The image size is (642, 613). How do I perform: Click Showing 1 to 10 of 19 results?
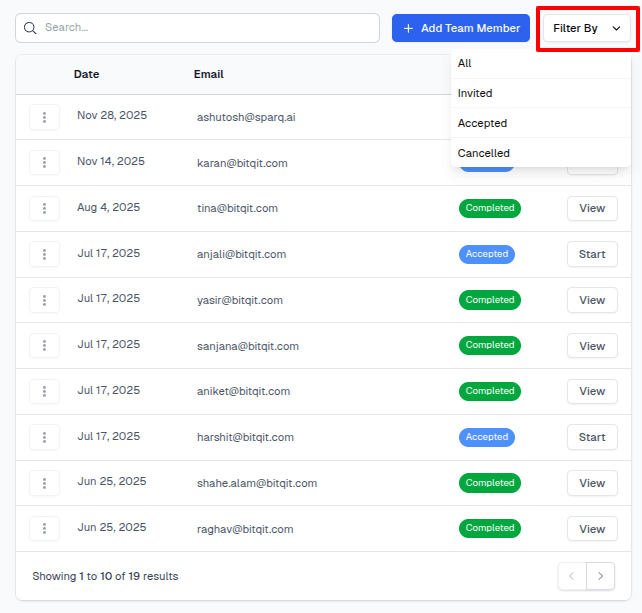pos(105,576)
